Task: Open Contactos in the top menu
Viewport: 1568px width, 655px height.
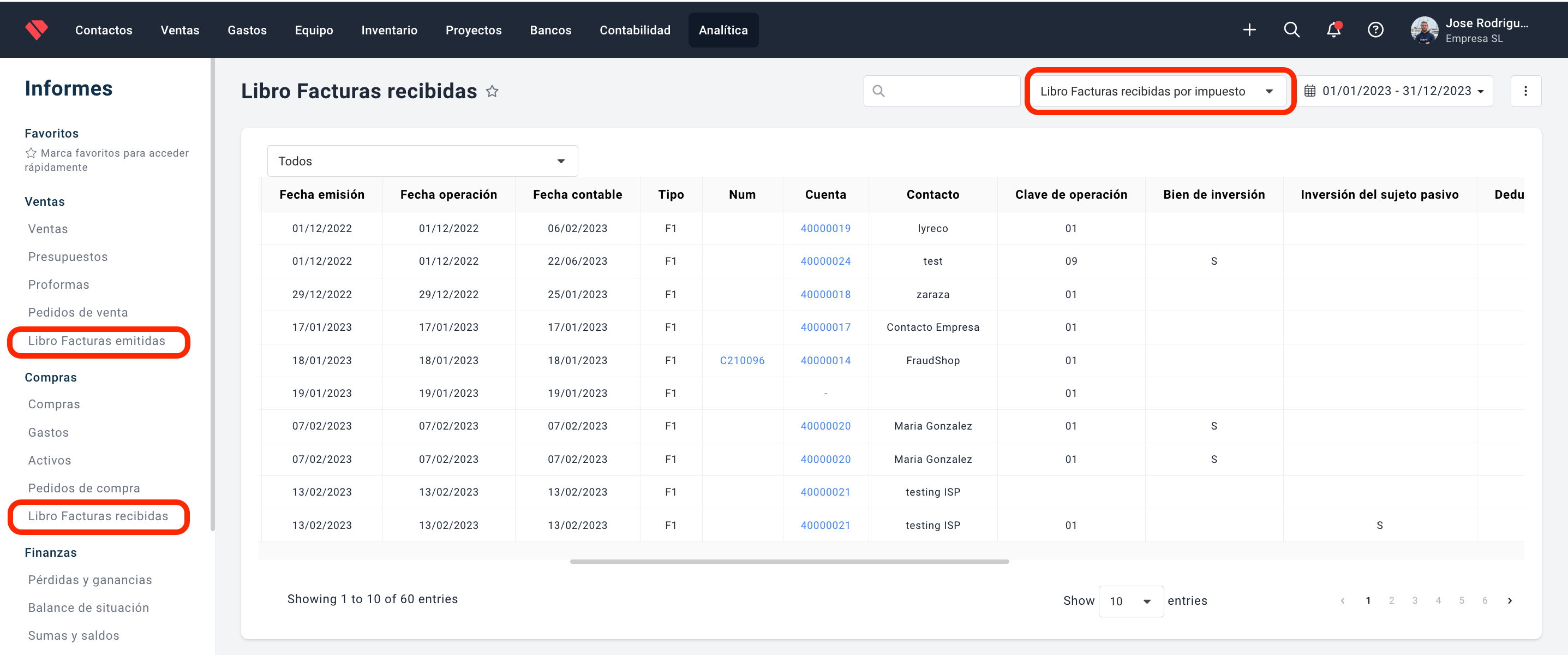Action: pyautogui.click(x=104, y=30)
